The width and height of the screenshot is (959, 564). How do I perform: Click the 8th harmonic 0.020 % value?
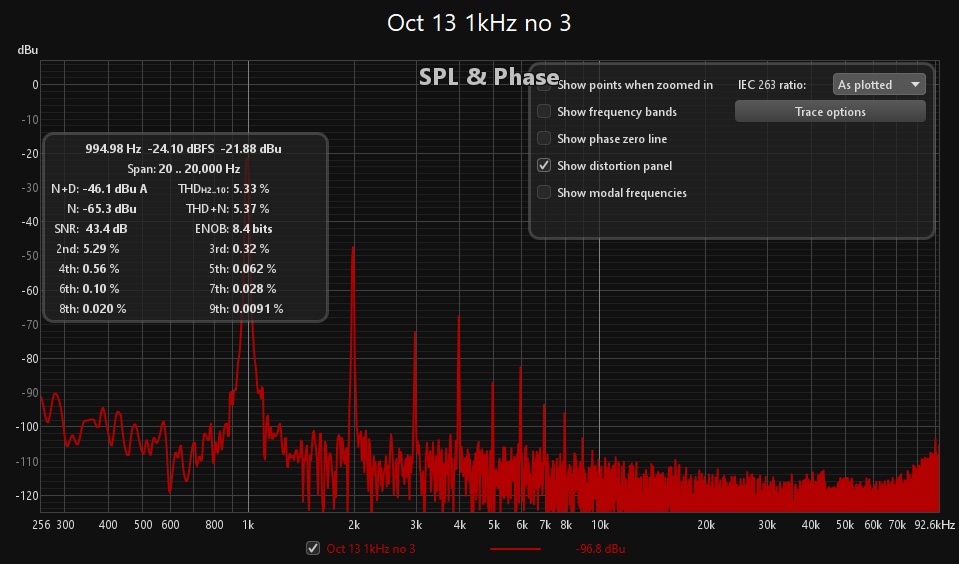click(x=105, y=309)
